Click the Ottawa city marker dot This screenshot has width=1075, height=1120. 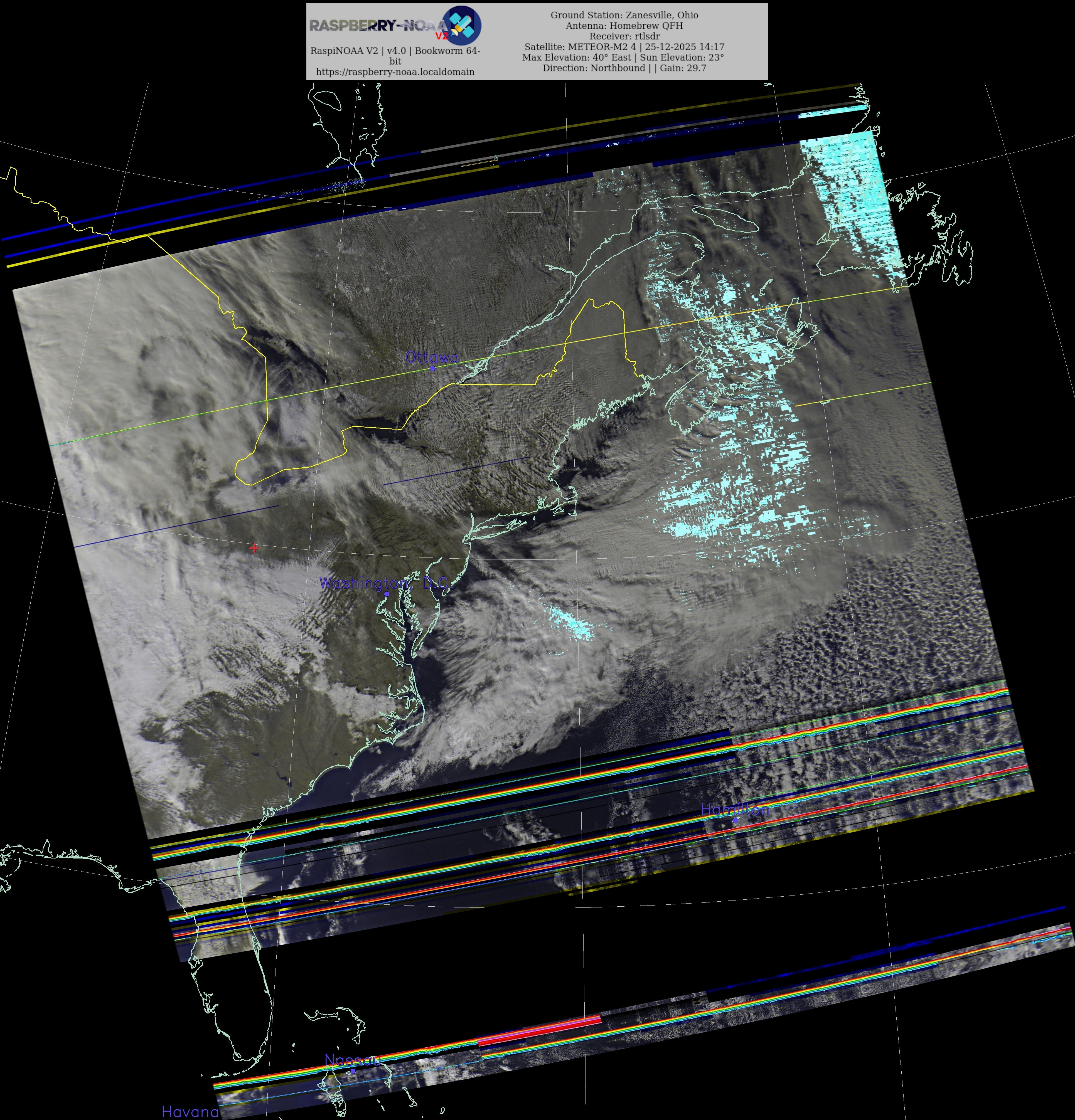pos(433,369)
